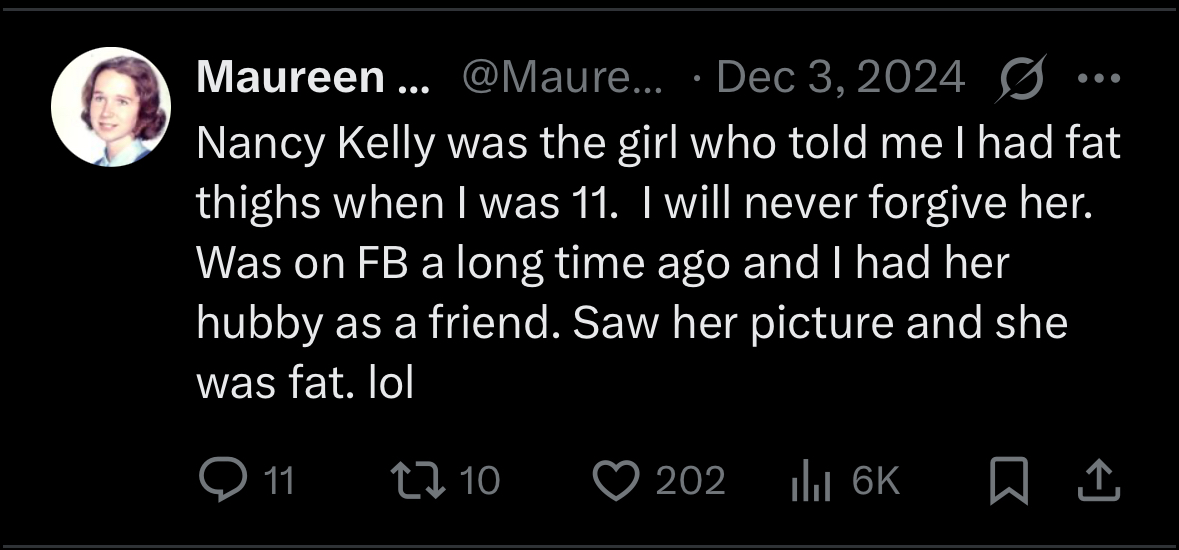Click the 202 likes count
The image size is (1179, 550).
pos(690,480)
